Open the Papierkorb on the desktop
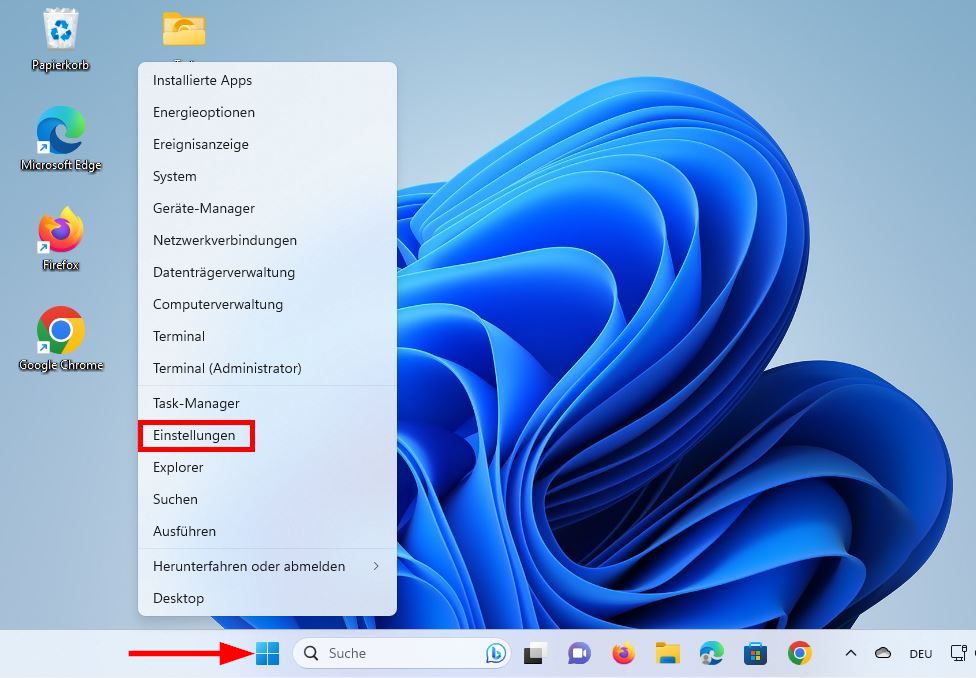This screenshot has height=678, width=976. pyautogui.click(x=59, y=30)
